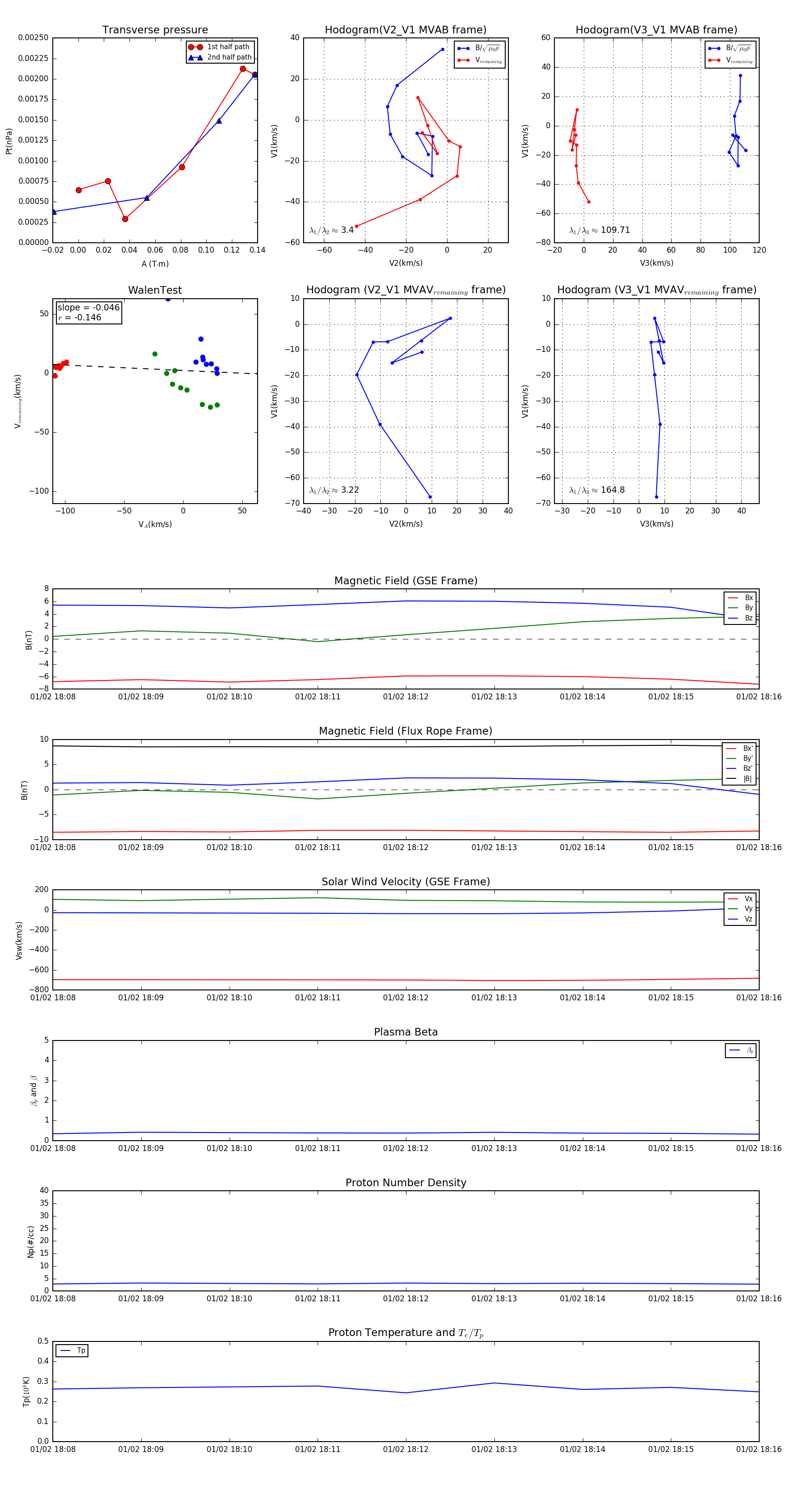Select the 'Vz' legend entry
Screen dimensions: 812x1489
click(740, 919)
